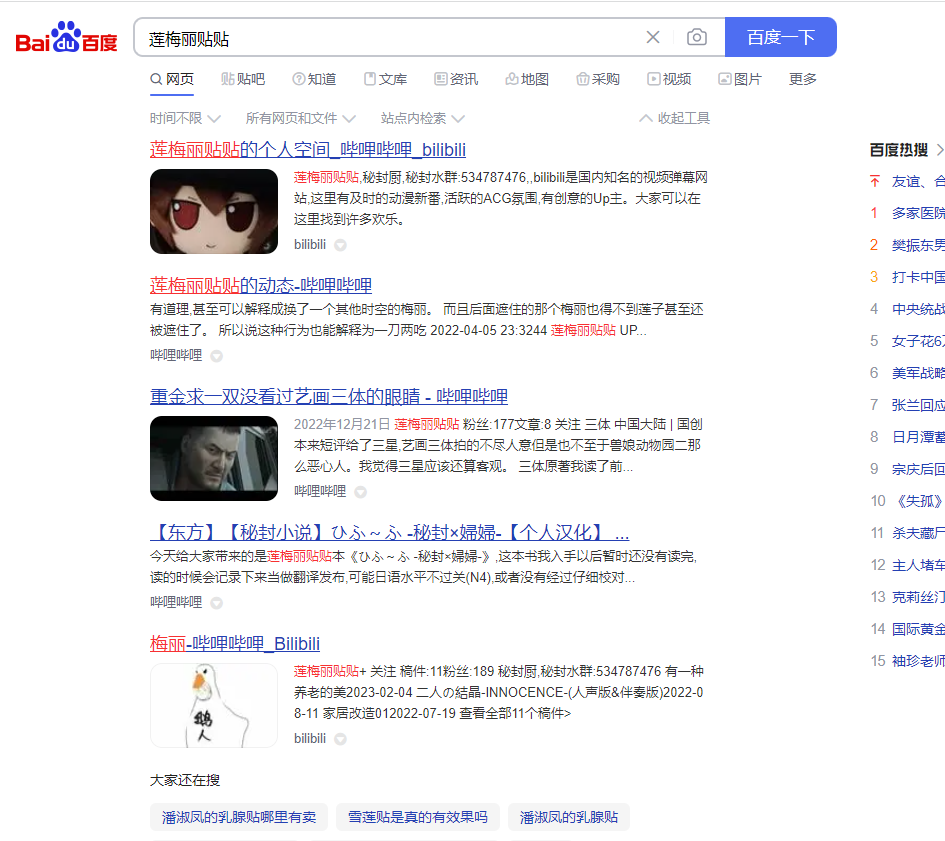Open the 时间不限 filter dropdown
This screenshot has width=945, height=841.
point(183,117)
